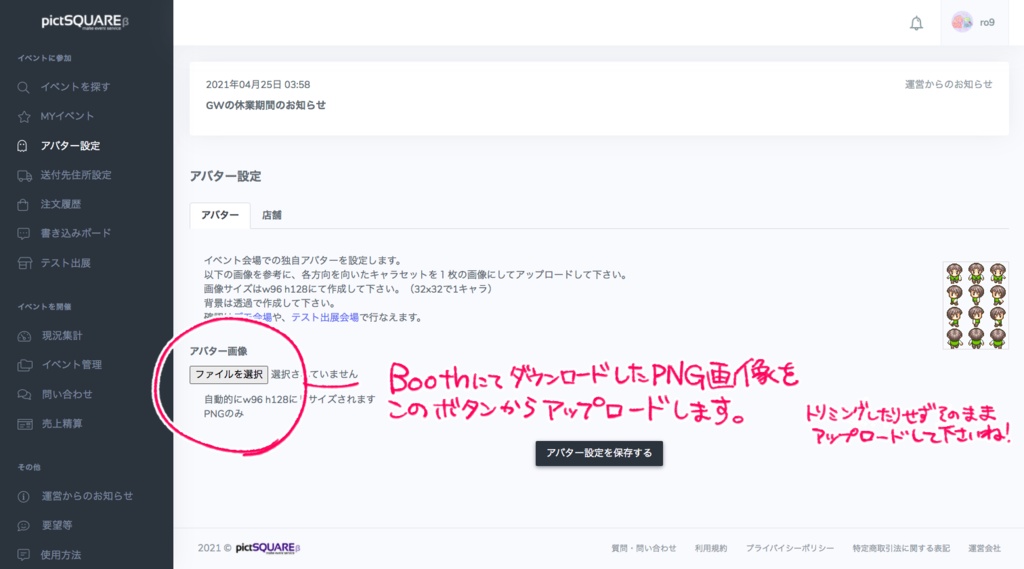1024x569 pixels.
Task: Open the テスト出展会場 link
Action: (x=325, y=317)
